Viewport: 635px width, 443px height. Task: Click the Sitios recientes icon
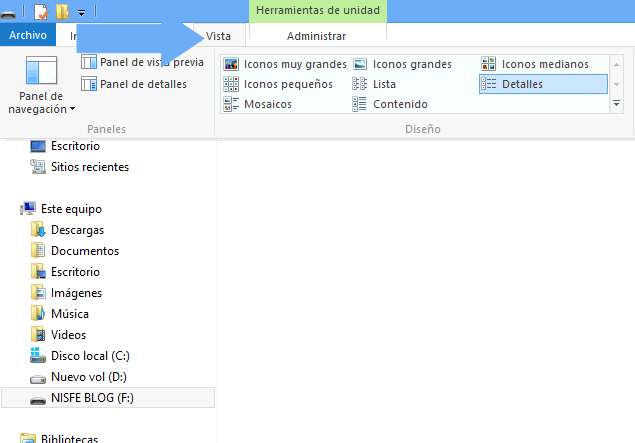pos(38,166)
